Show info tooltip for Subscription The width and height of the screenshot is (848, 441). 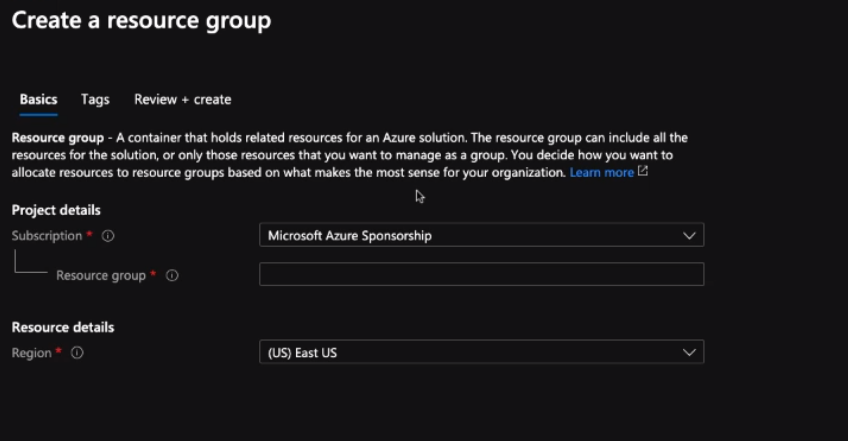(108, 236)
